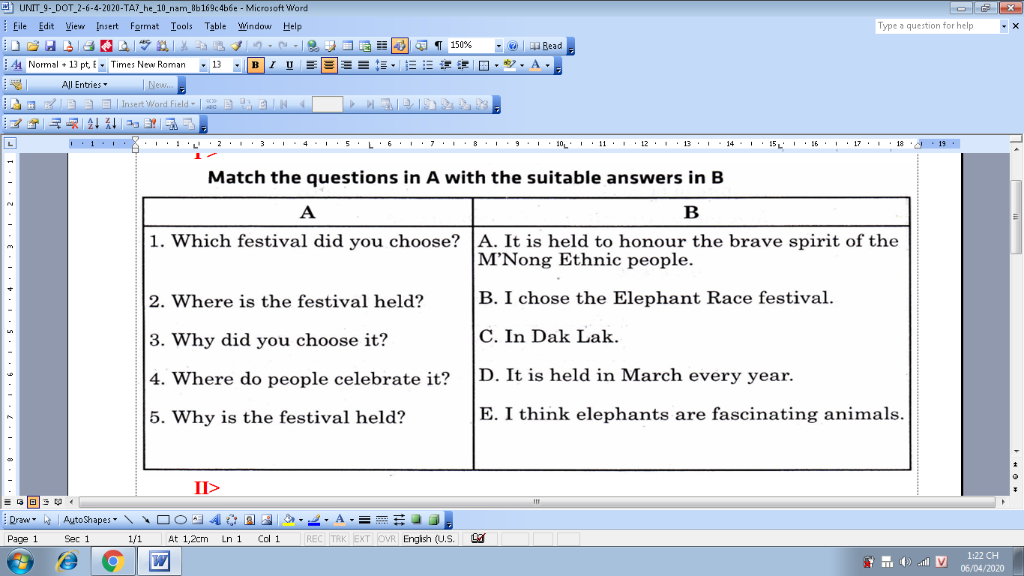
Task: Open Microsoft Word Help icon
Action: (x=513, y=46)
